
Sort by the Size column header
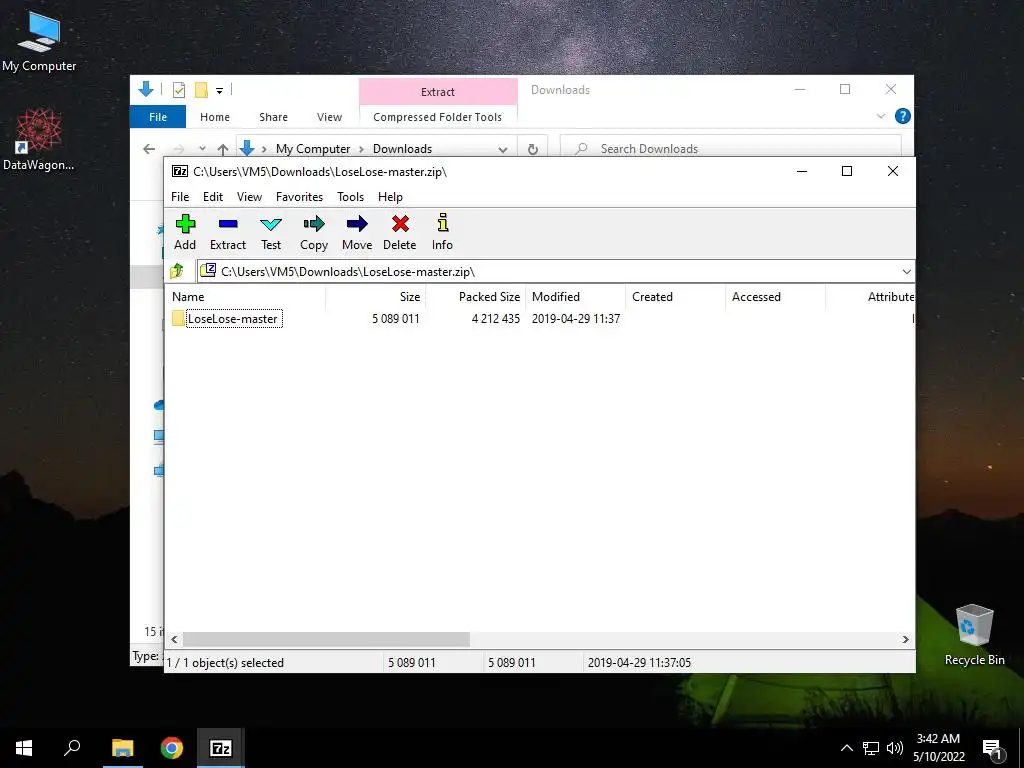[x=376, y=296]
